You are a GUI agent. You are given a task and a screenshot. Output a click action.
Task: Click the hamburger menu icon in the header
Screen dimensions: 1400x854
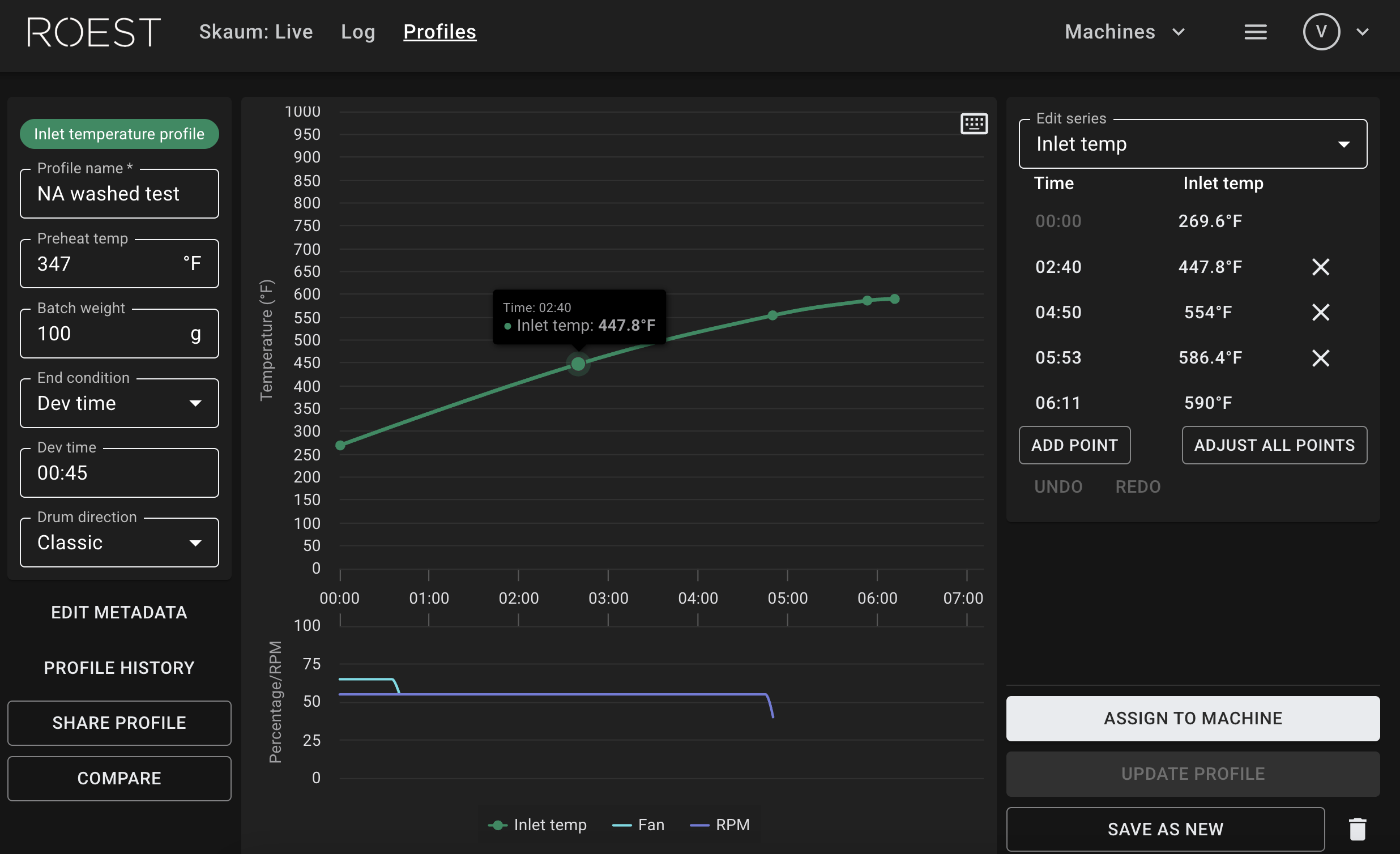tap(1256, 31)
